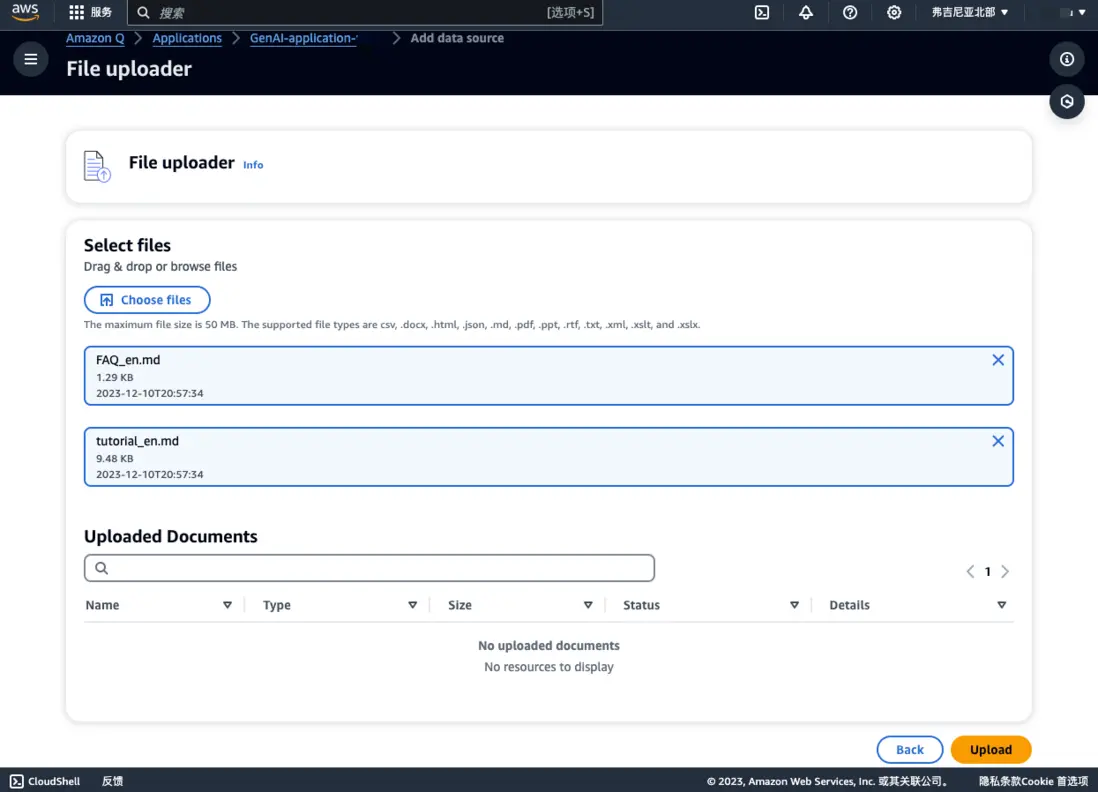Screen dimensions: 1098x792
Task: Click the hexagon icon below info button
Action: 1066,102
